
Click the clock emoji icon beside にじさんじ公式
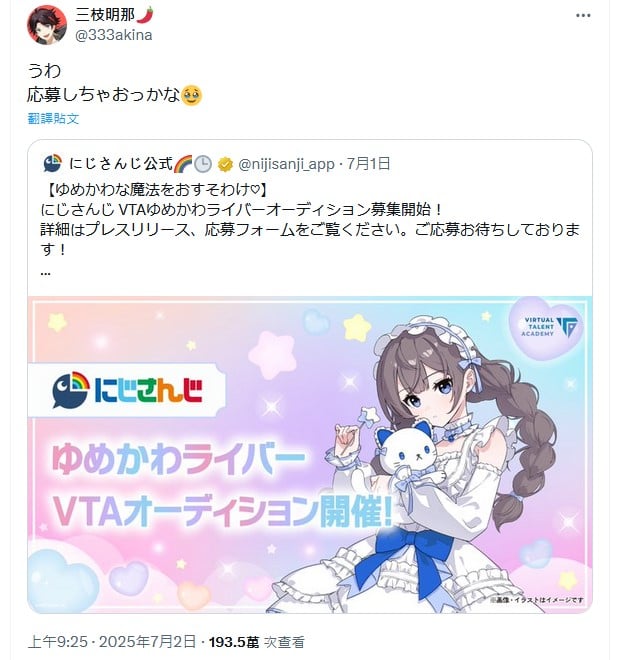(x=203, y=164)
